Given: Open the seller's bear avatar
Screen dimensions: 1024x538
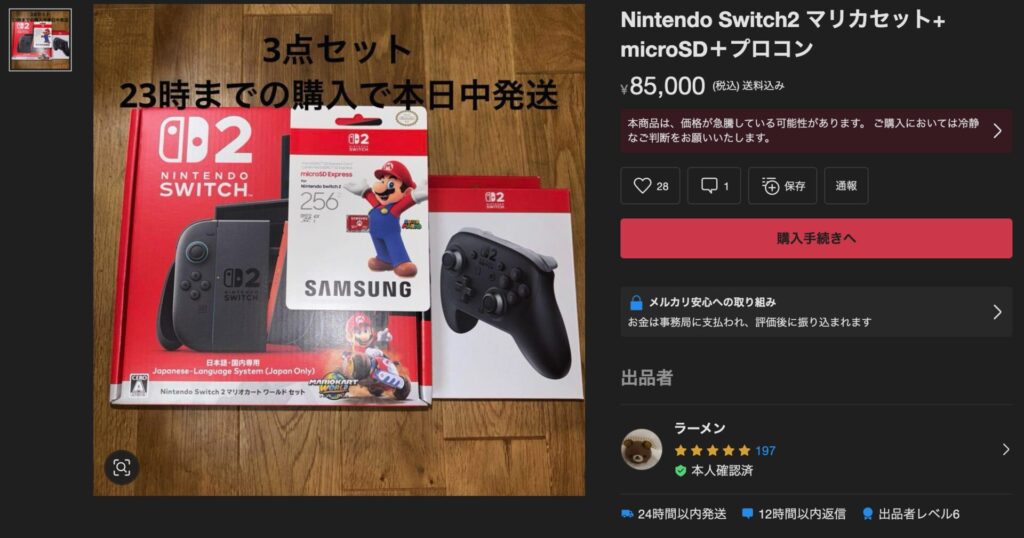Looking at the screenshot, I should 641,449.
